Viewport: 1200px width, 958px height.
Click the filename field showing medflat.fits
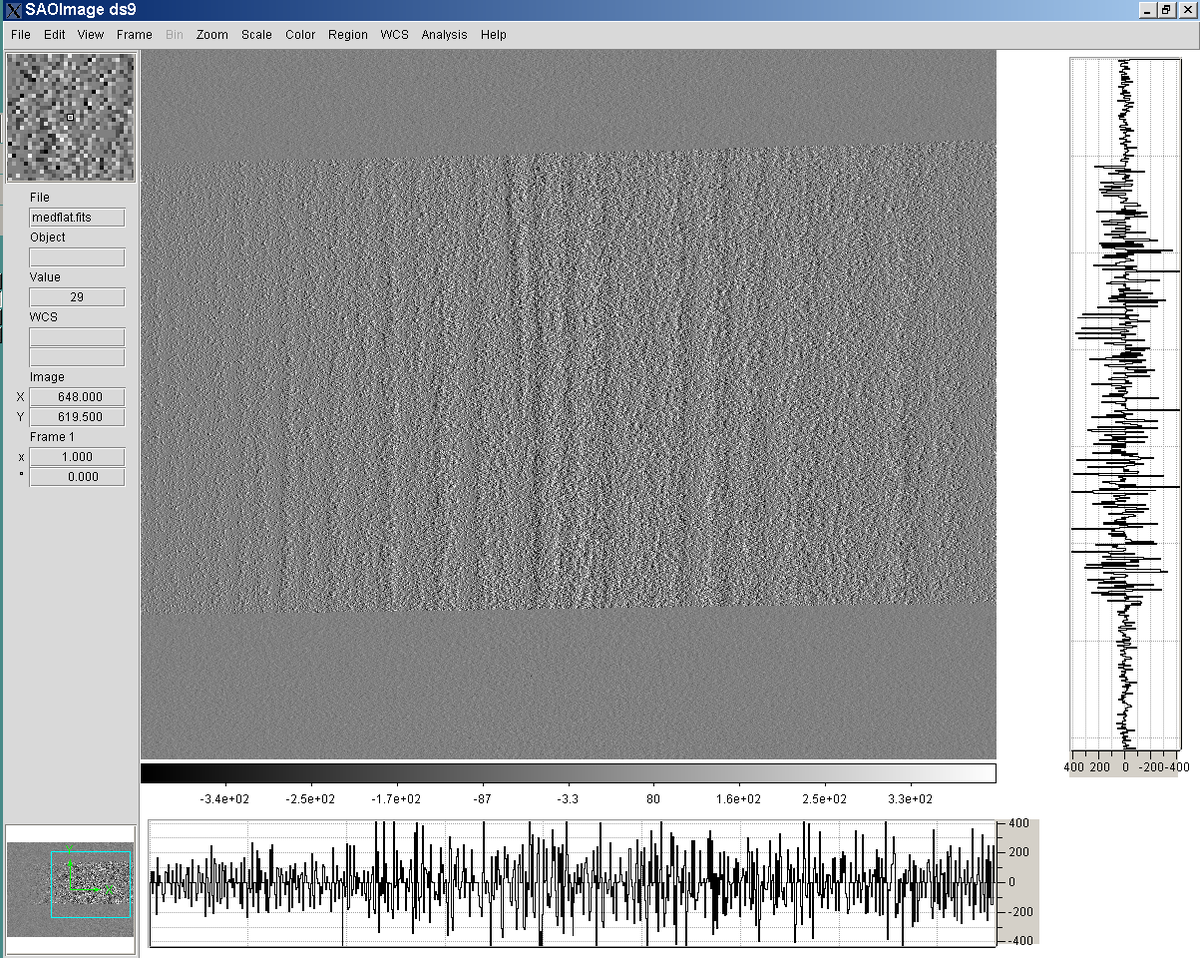pyautogui.click(x=76, y=217)
